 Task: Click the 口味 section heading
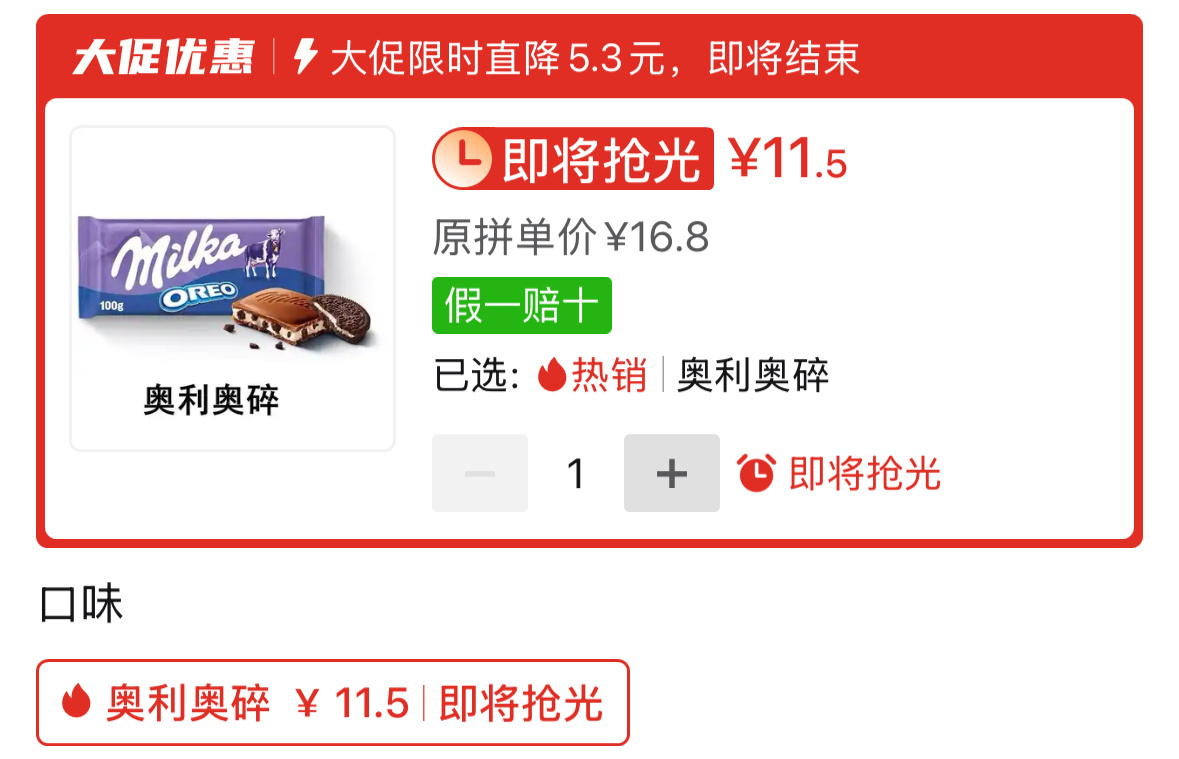(81, 604)
